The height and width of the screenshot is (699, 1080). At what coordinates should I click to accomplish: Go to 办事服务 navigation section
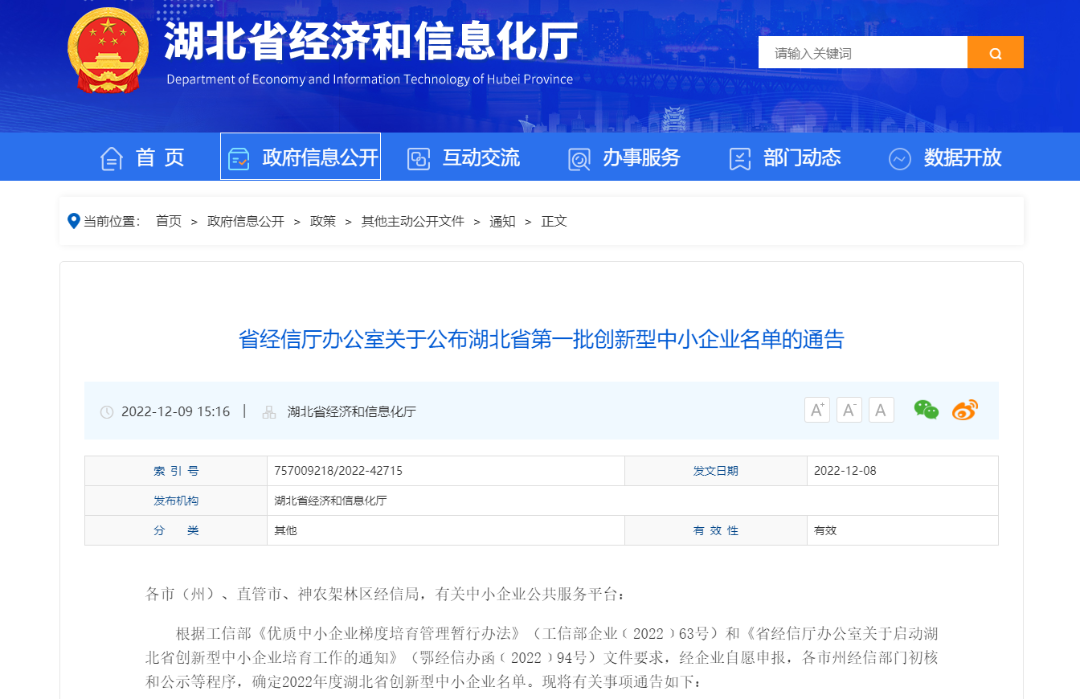pyautogui.click(x=624, y=158)
